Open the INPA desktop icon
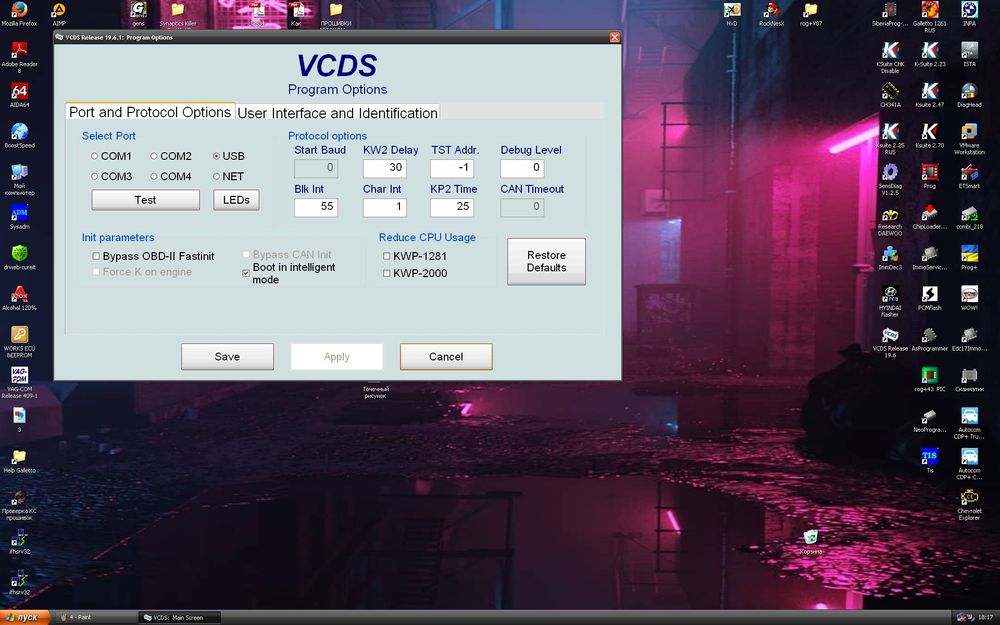 (969, 14)
